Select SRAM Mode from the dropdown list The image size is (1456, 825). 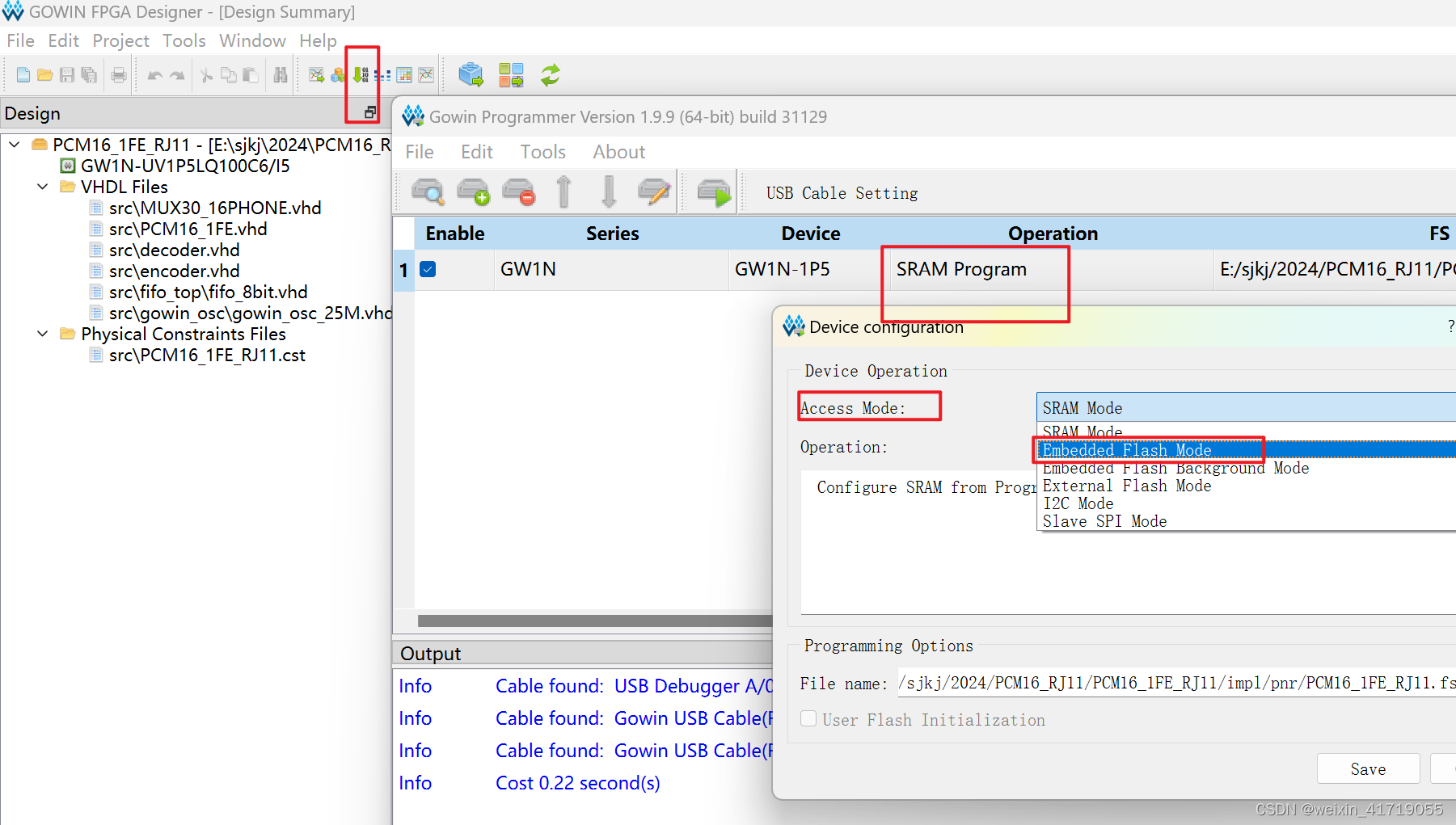[1246, 431]
